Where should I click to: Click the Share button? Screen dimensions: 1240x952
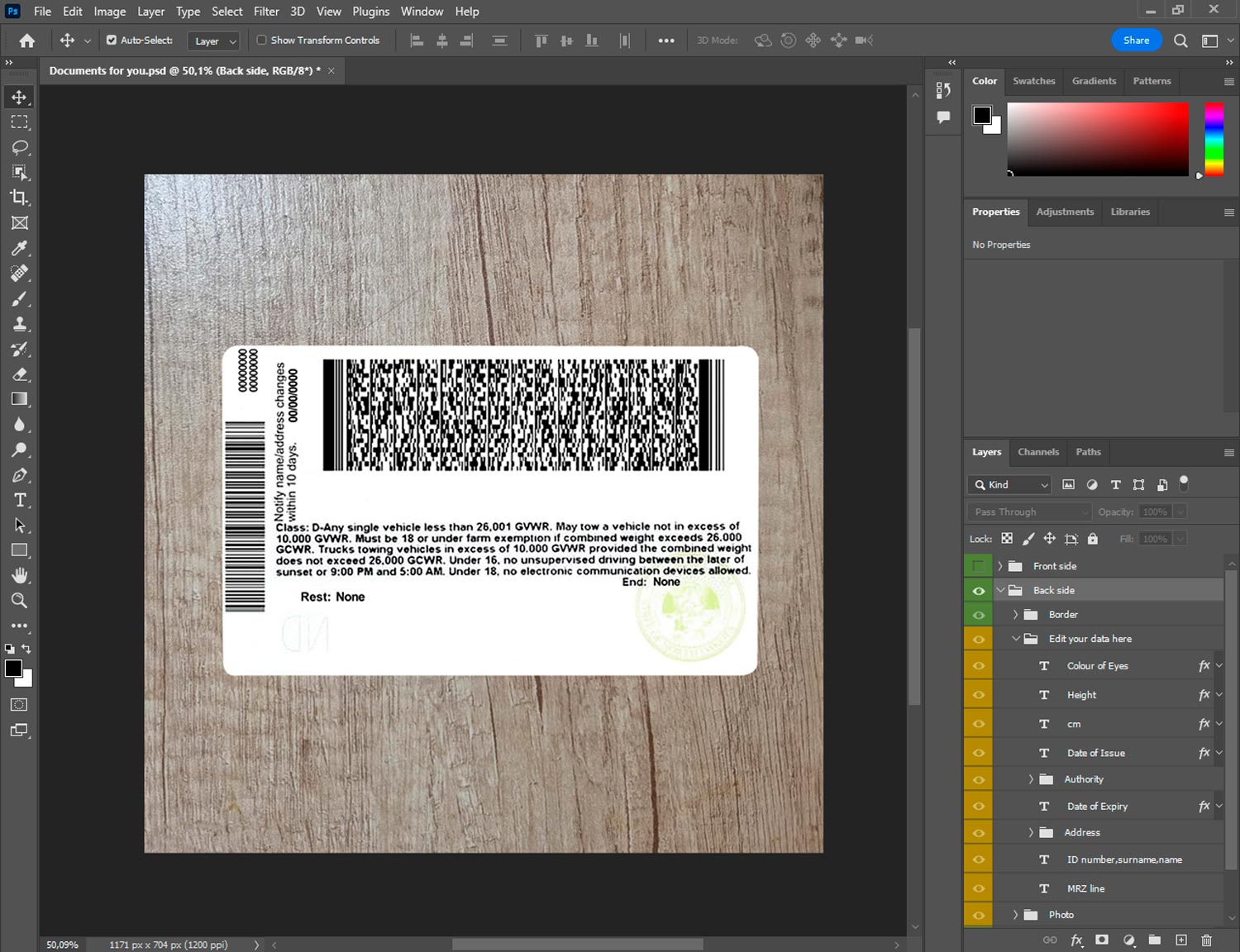1136,40
